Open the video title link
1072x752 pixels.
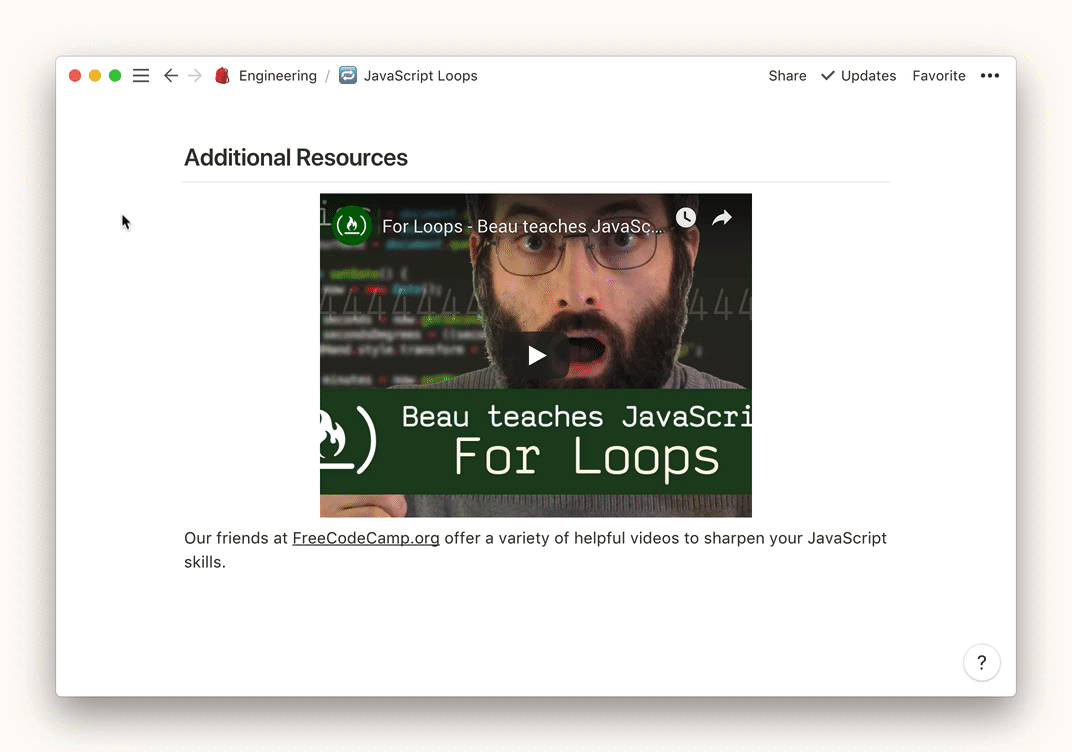pyautogui.click(x=522, y=226)
